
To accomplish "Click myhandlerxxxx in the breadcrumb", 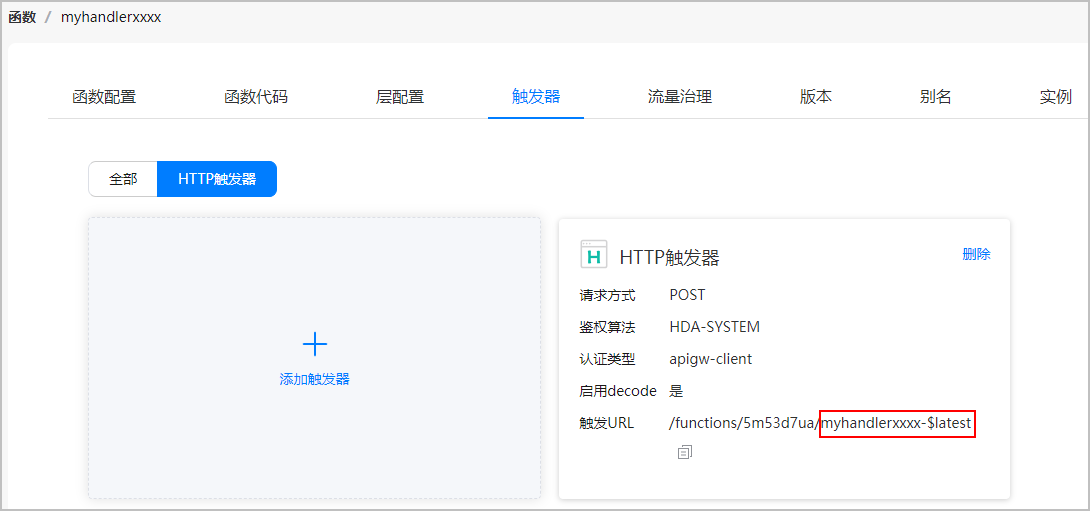I will point(111,17).
